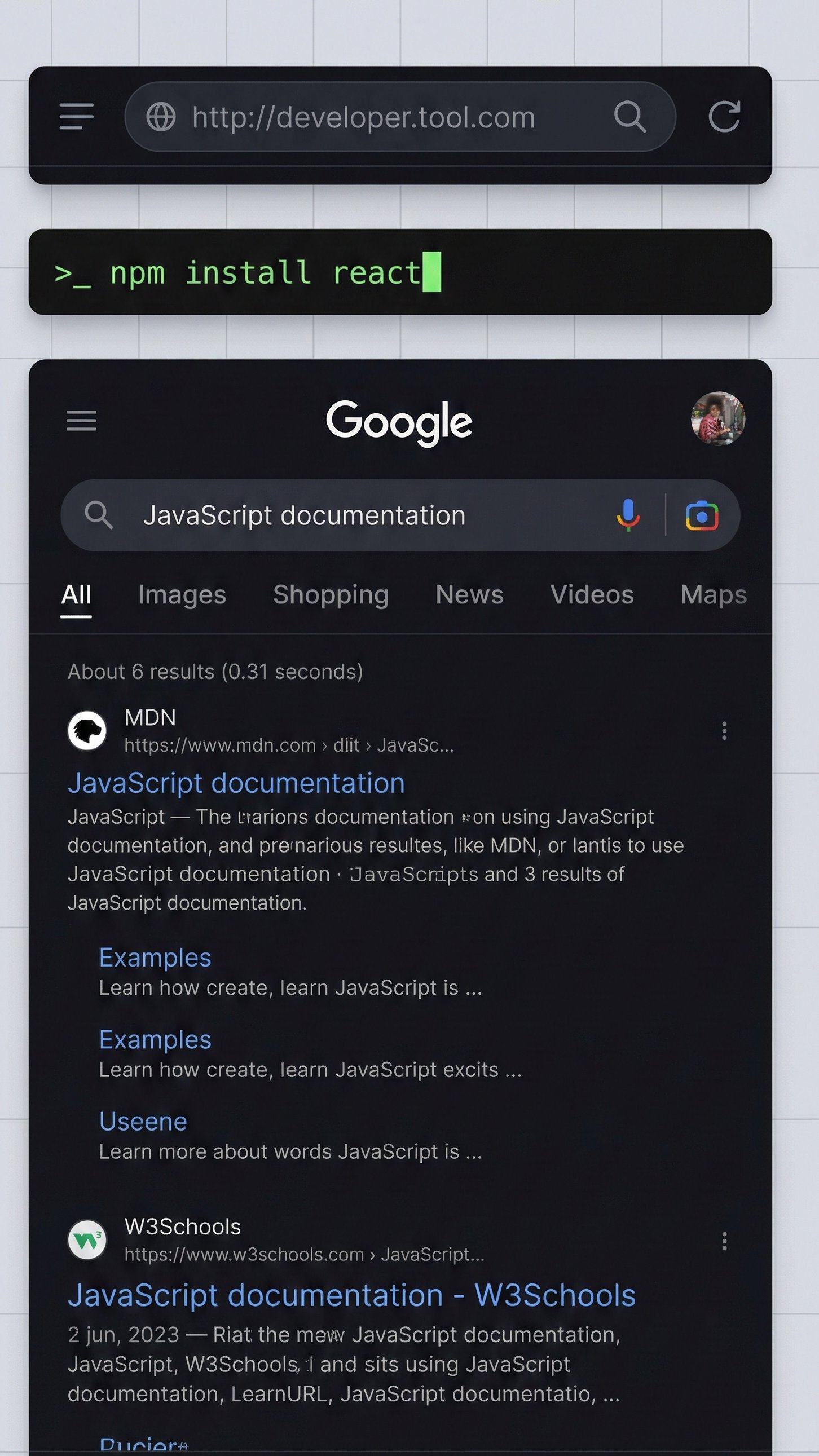Click the globe icon in address bar

pos(161,117)
